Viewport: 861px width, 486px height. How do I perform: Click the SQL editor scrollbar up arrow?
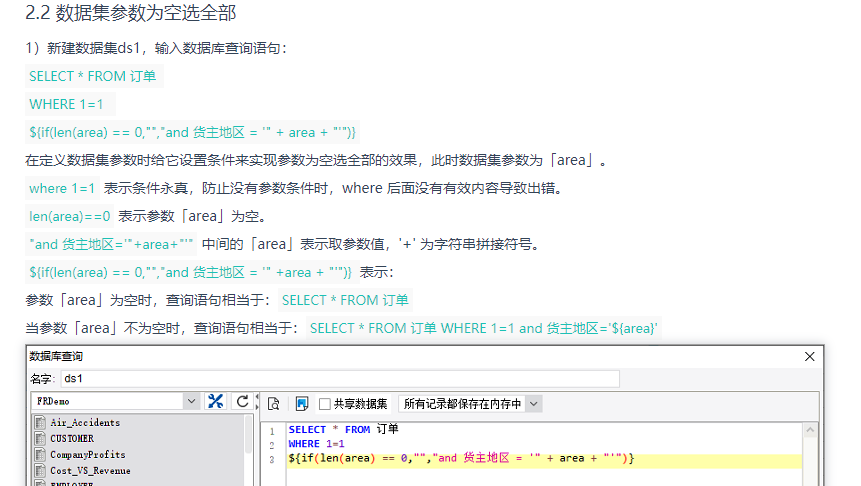point(810,431)
